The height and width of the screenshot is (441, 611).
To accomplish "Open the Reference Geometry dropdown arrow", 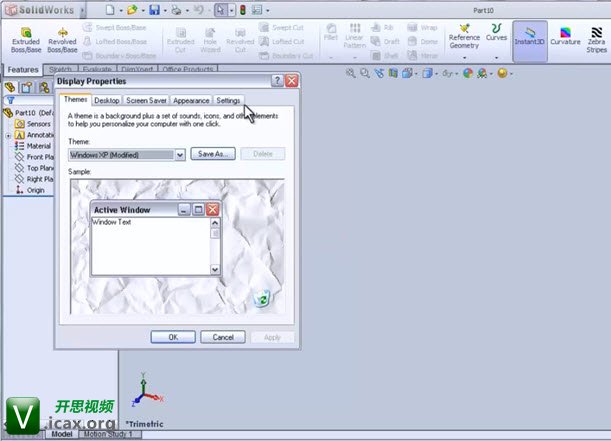I will (x=464, y=58).
